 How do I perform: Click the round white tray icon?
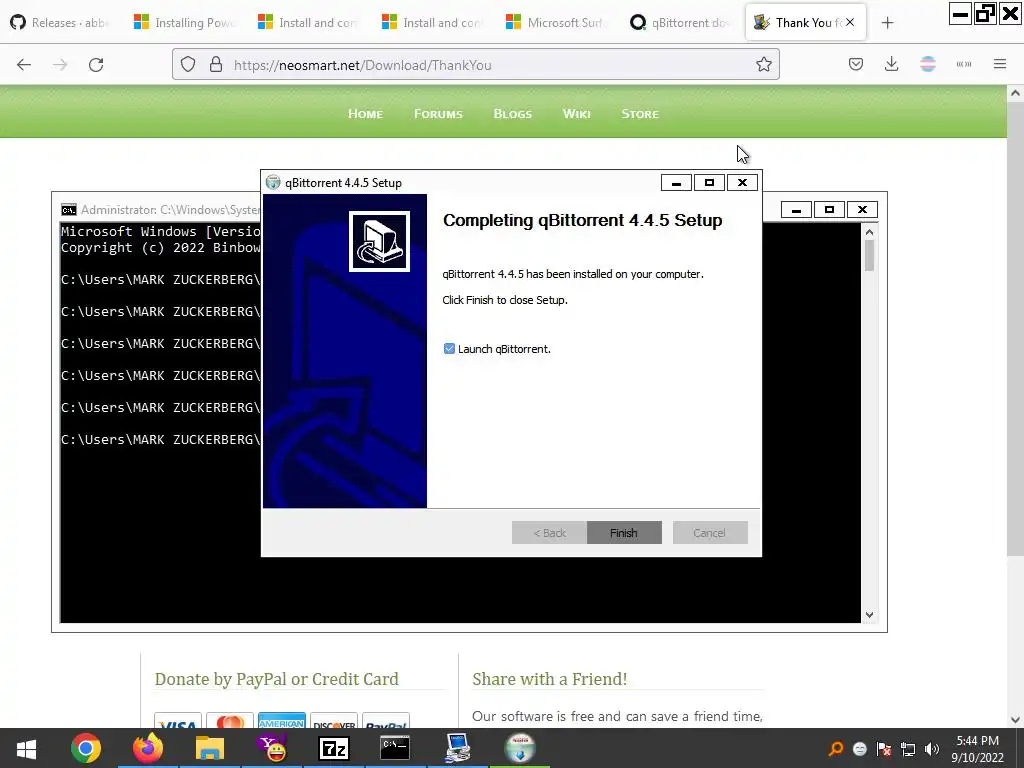[860, 749]
